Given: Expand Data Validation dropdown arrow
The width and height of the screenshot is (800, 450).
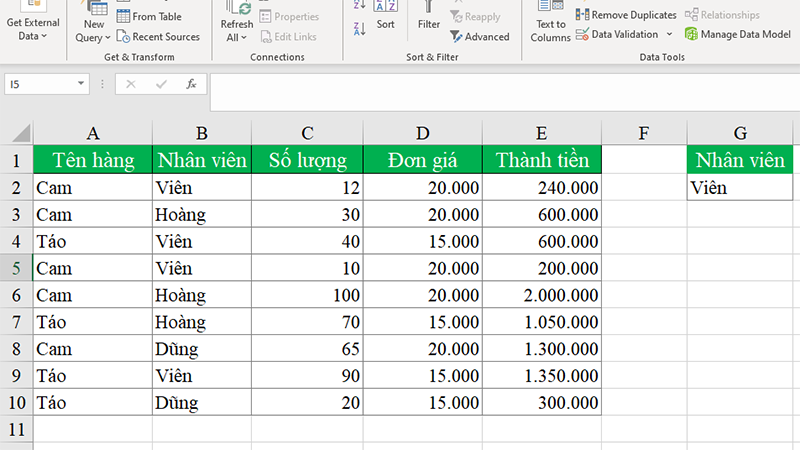Looking at the screenshot, I should coord(669,34).
